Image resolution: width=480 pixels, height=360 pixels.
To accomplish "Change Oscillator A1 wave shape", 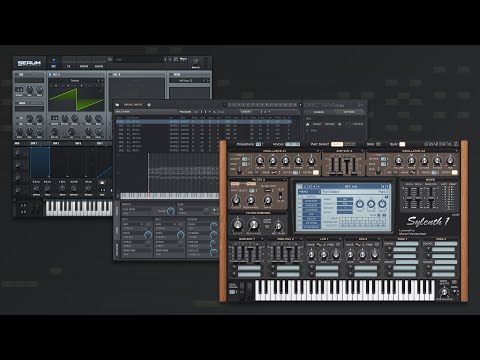I will pyautogui.click(x=274, y=172).
